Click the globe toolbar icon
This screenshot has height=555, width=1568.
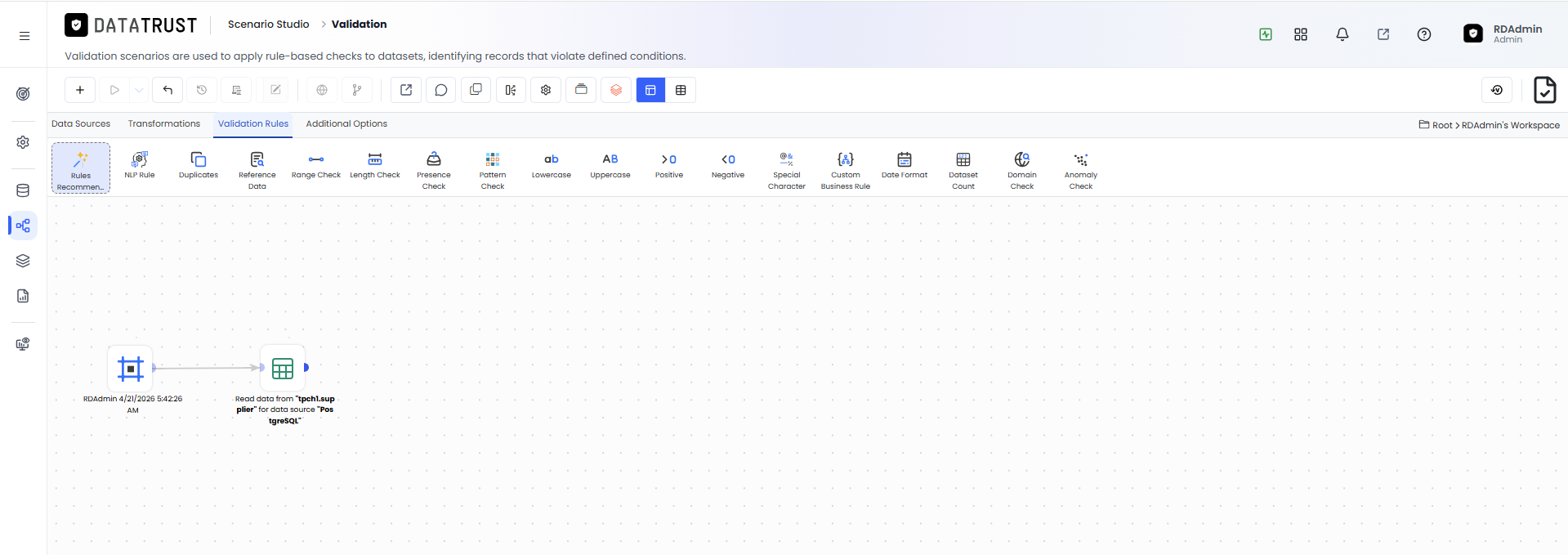tap(322, 90)
